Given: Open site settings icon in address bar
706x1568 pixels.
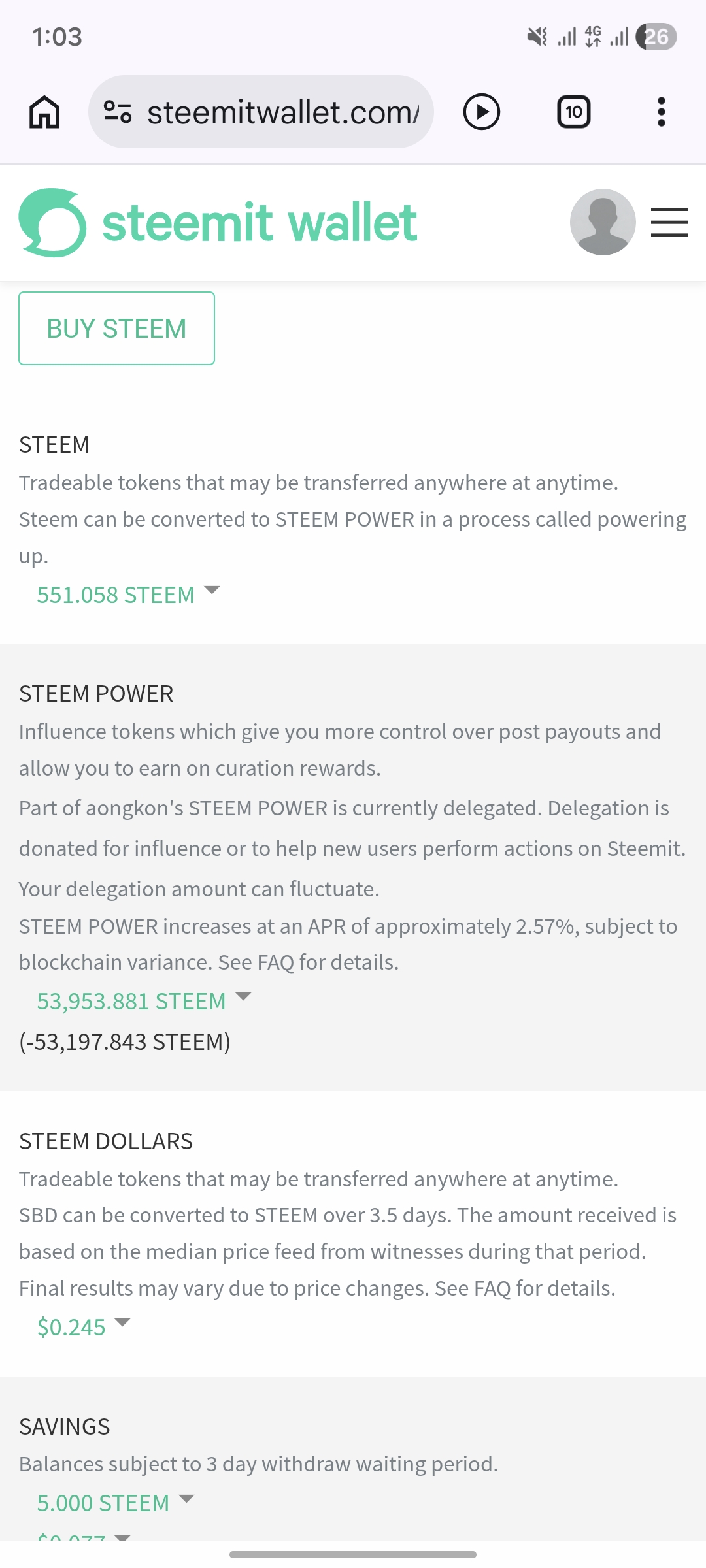Looking at the screenshot, I should tap(118, 112).
